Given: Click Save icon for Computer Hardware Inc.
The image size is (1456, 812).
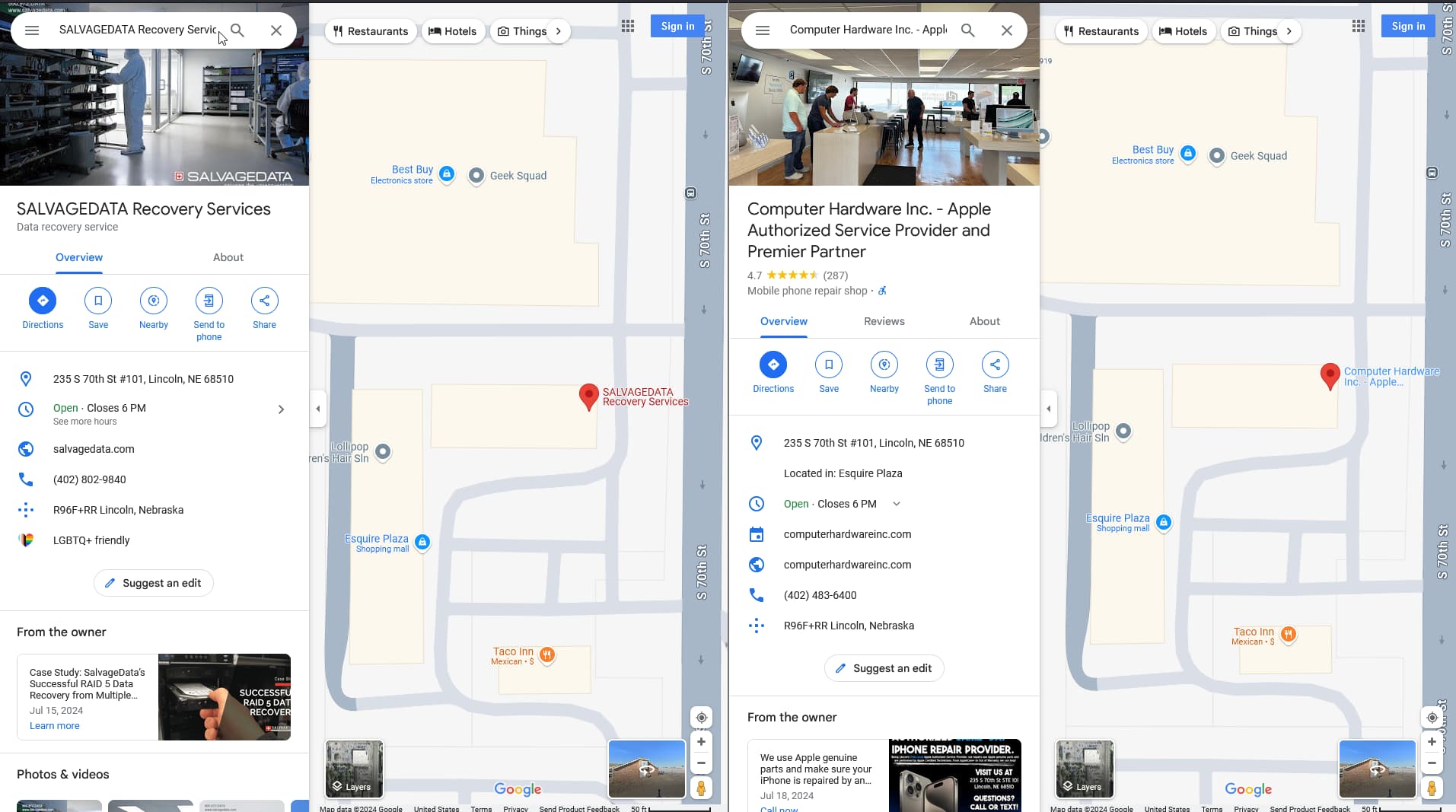Looking at the screenshot, I should tap(829, 365).
